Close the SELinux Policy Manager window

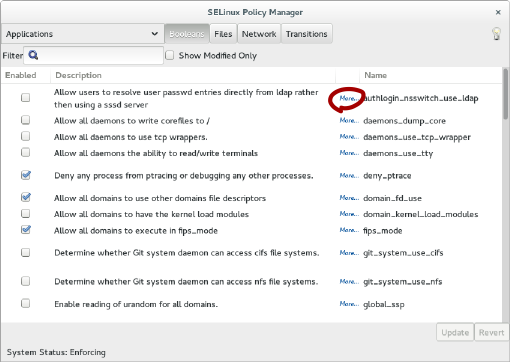pos(498,12)
